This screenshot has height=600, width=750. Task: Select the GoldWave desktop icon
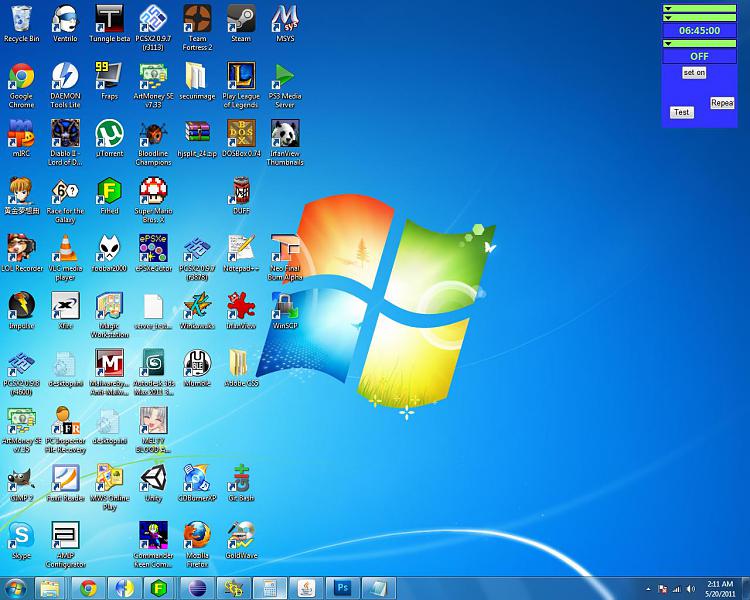click(x=241, y=540)
